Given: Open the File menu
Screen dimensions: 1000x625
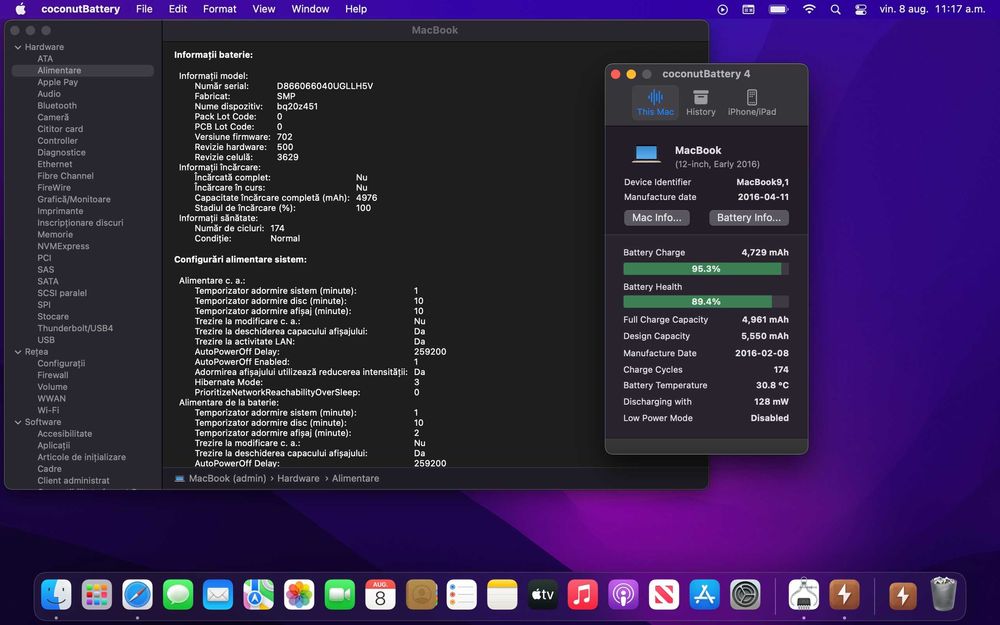Looking at the screenshot, I should (x=144, y=9).
